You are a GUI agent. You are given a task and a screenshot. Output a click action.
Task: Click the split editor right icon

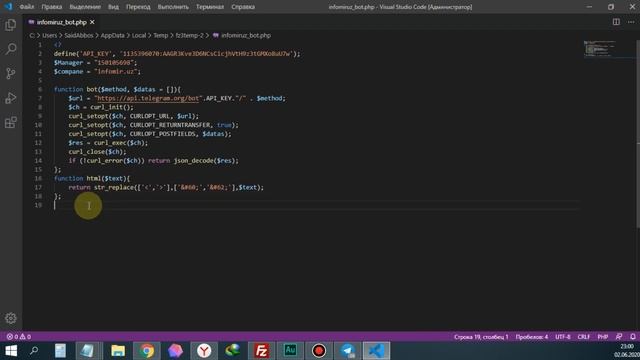coord(616,22)
